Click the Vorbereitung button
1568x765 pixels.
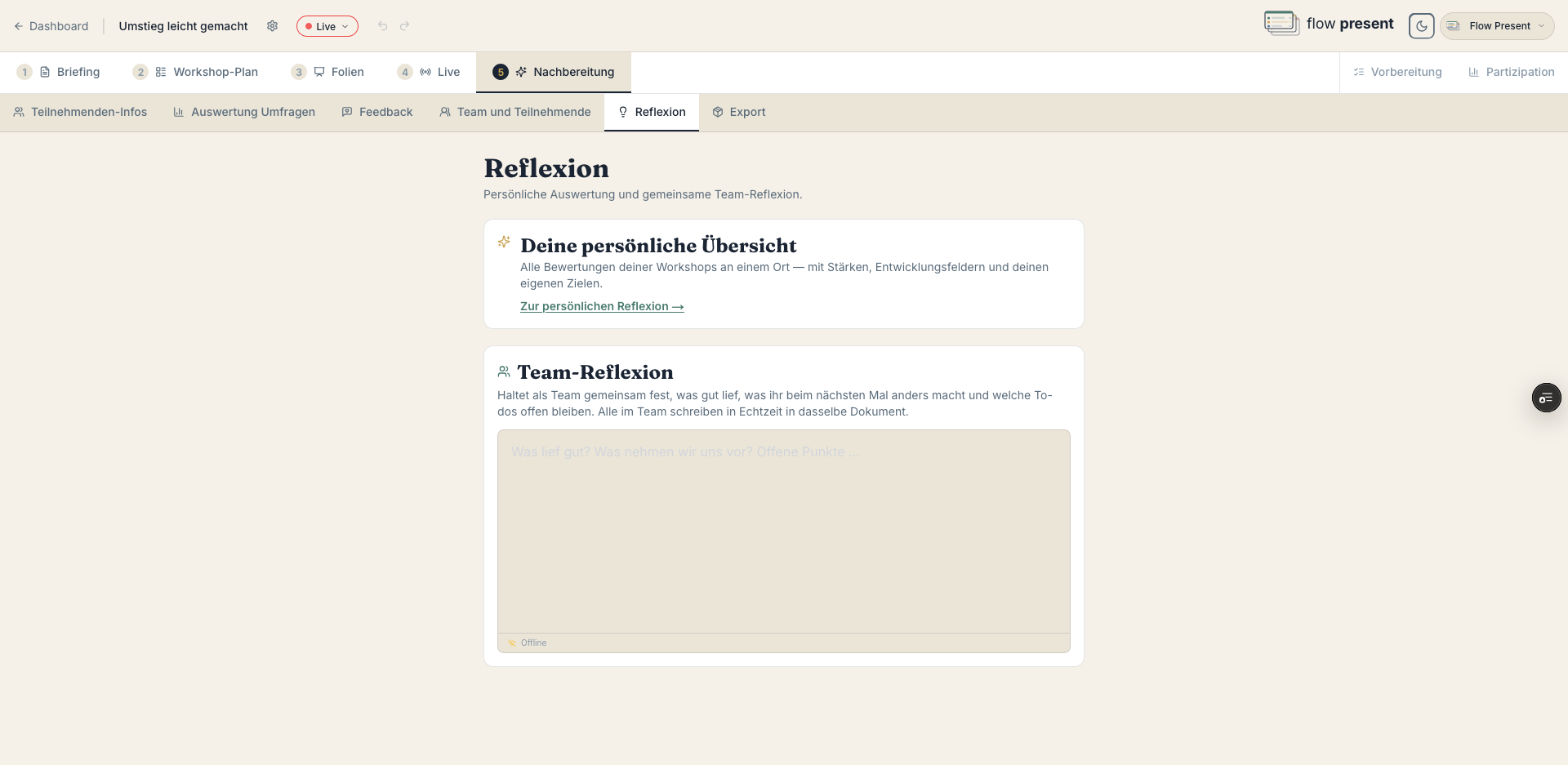click(x=1397, y=72)
